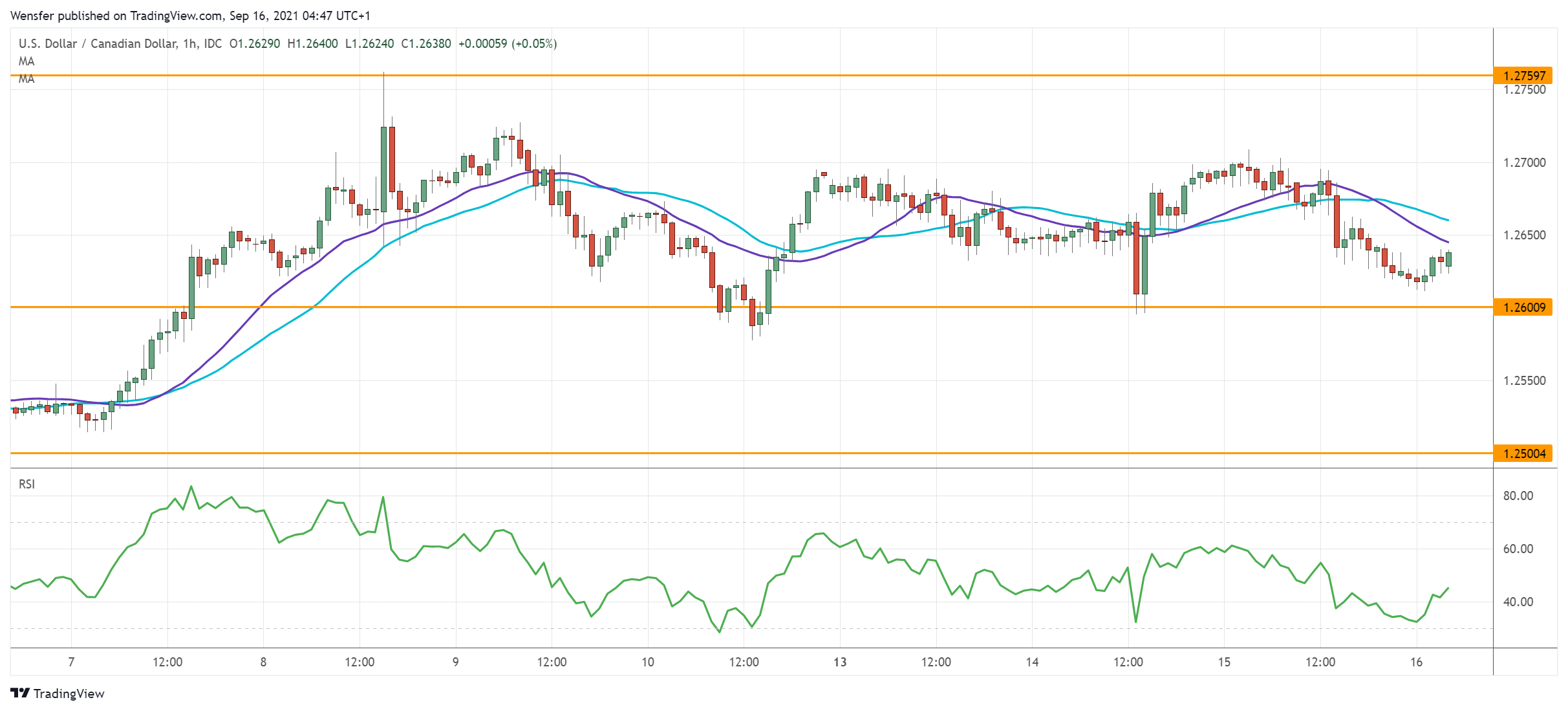1568x711 pixels.
Task: Click the 40.00 RSI scale value
Action: click(x=1518, y=602)
